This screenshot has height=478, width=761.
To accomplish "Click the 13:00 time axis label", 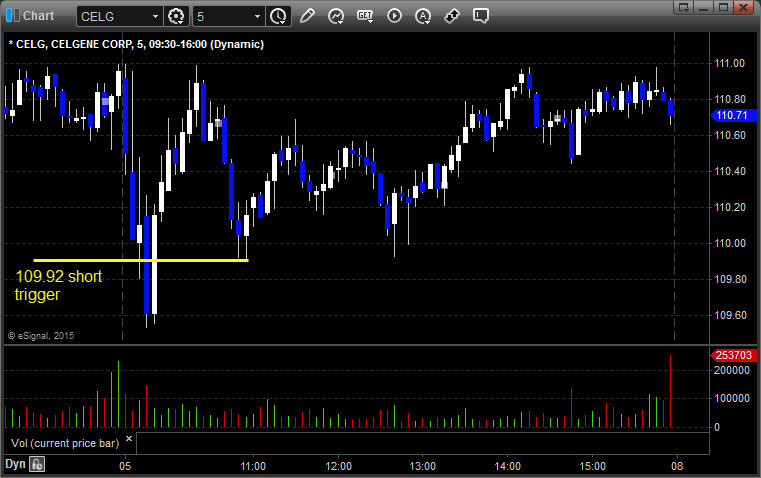I will point(423,466).
